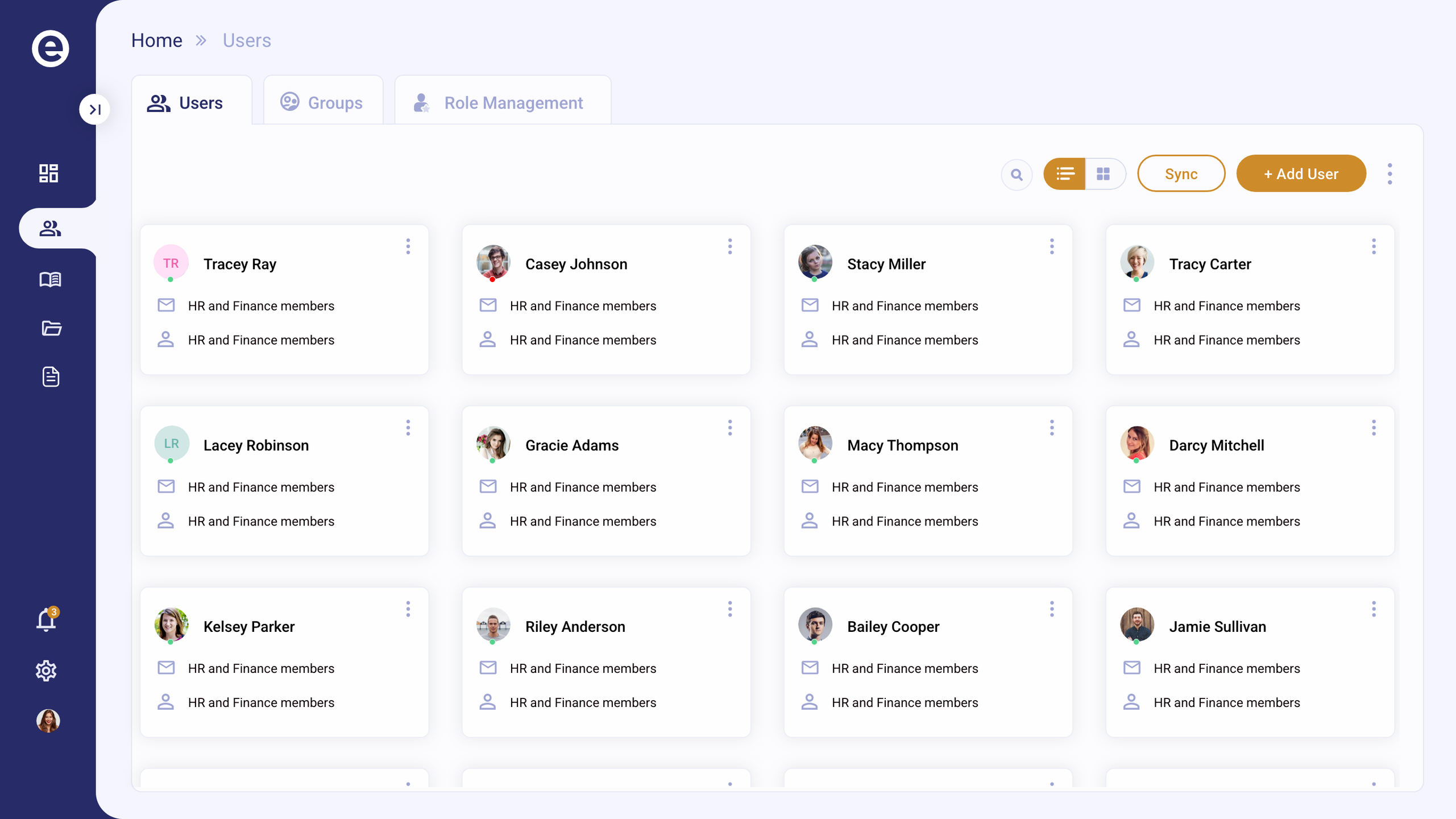Switch to the Groups tab

323,103
